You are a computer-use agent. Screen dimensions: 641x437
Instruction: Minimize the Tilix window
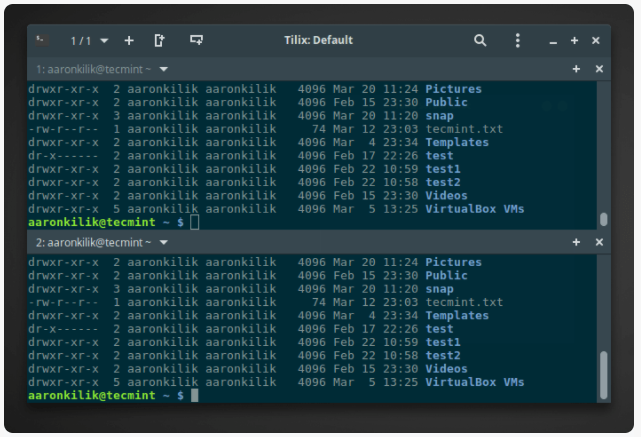pyautogui.click(x=553, y=42)
